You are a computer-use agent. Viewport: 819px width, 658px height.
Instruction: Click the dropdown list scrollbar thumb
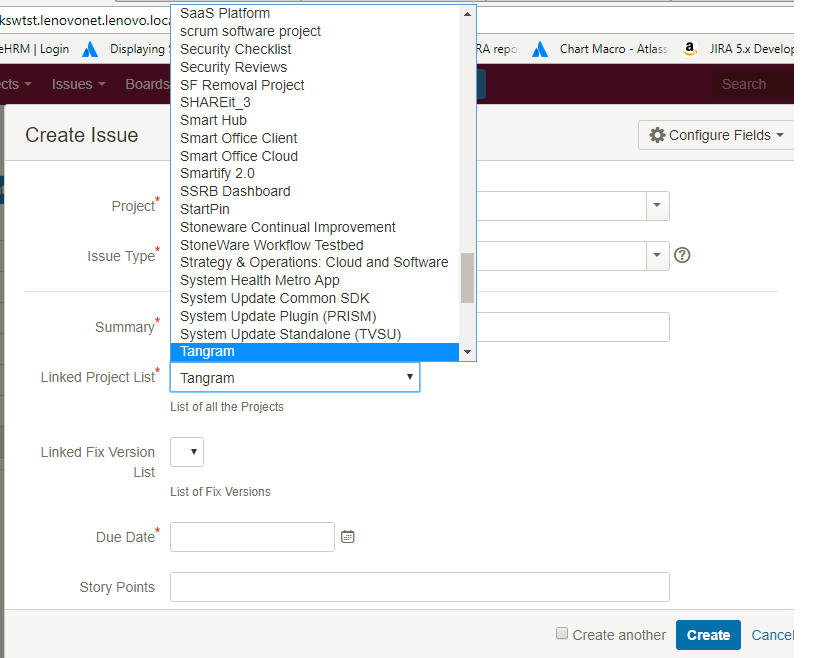[x=467, y=278]
